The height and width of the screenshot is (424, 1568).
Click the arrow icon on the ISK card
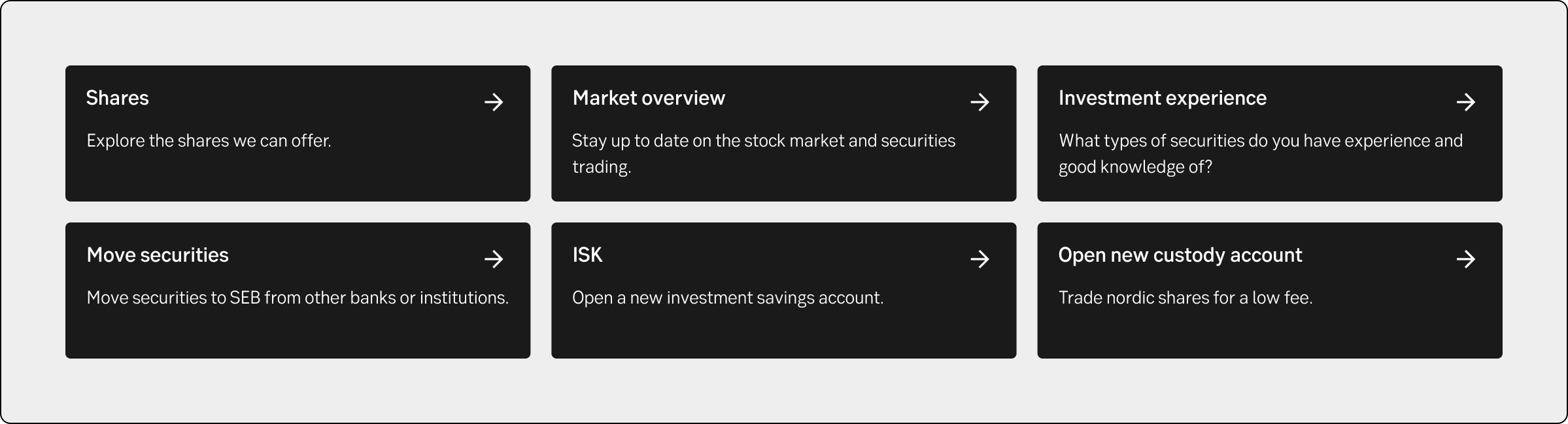click(980, 259)
